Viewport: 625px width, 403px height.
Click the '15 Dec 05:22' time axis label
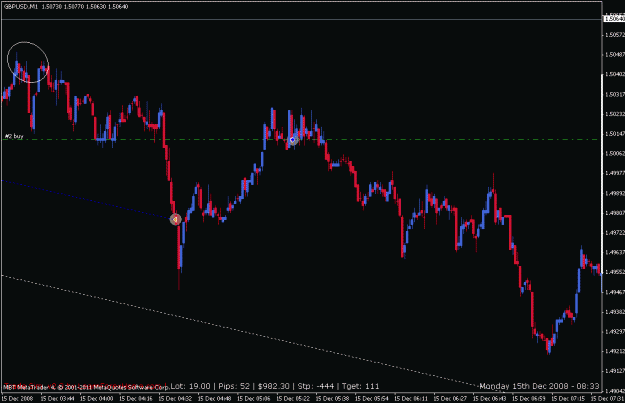click(x=293, y=398)
